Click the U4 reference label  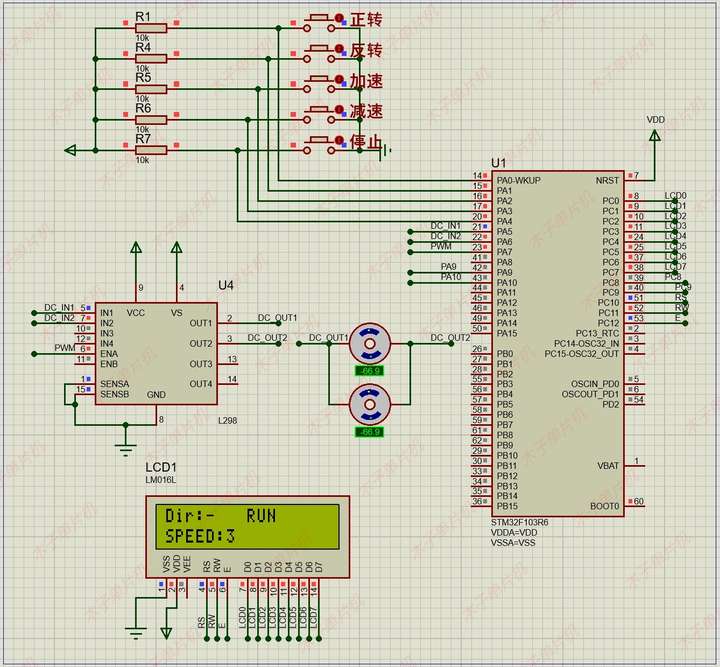(225, 286)
